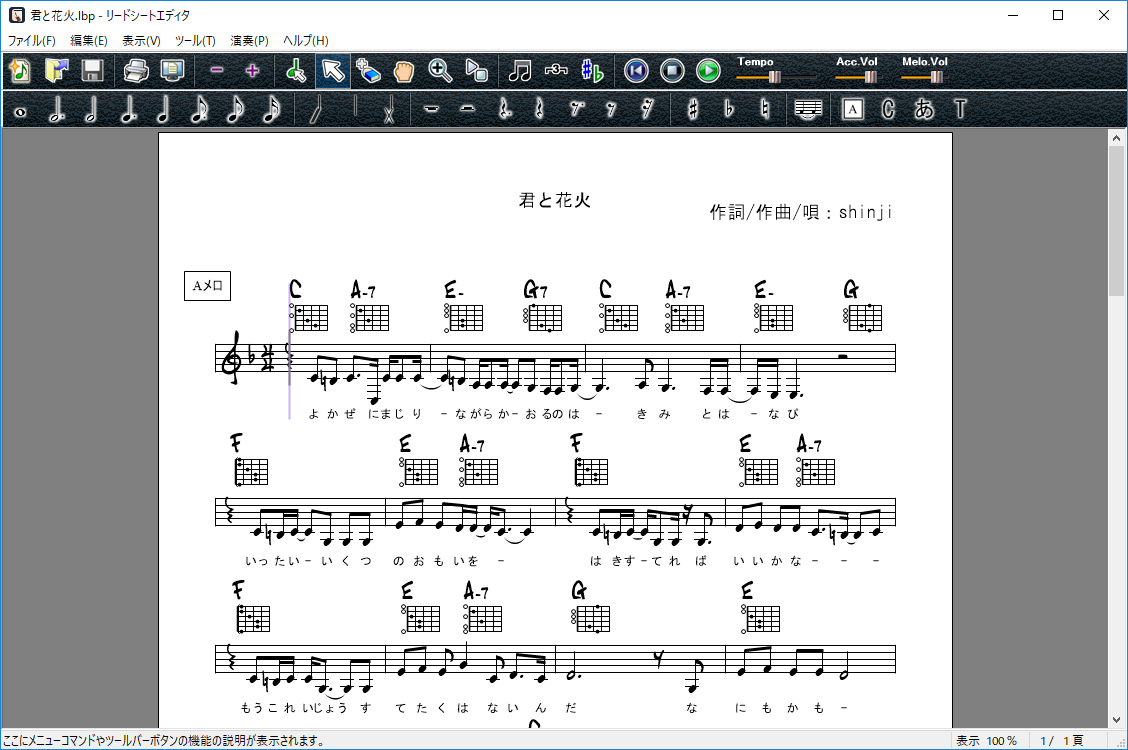Select the dotted half note
The image size is (1128, 750).
[x=56, y=110]
